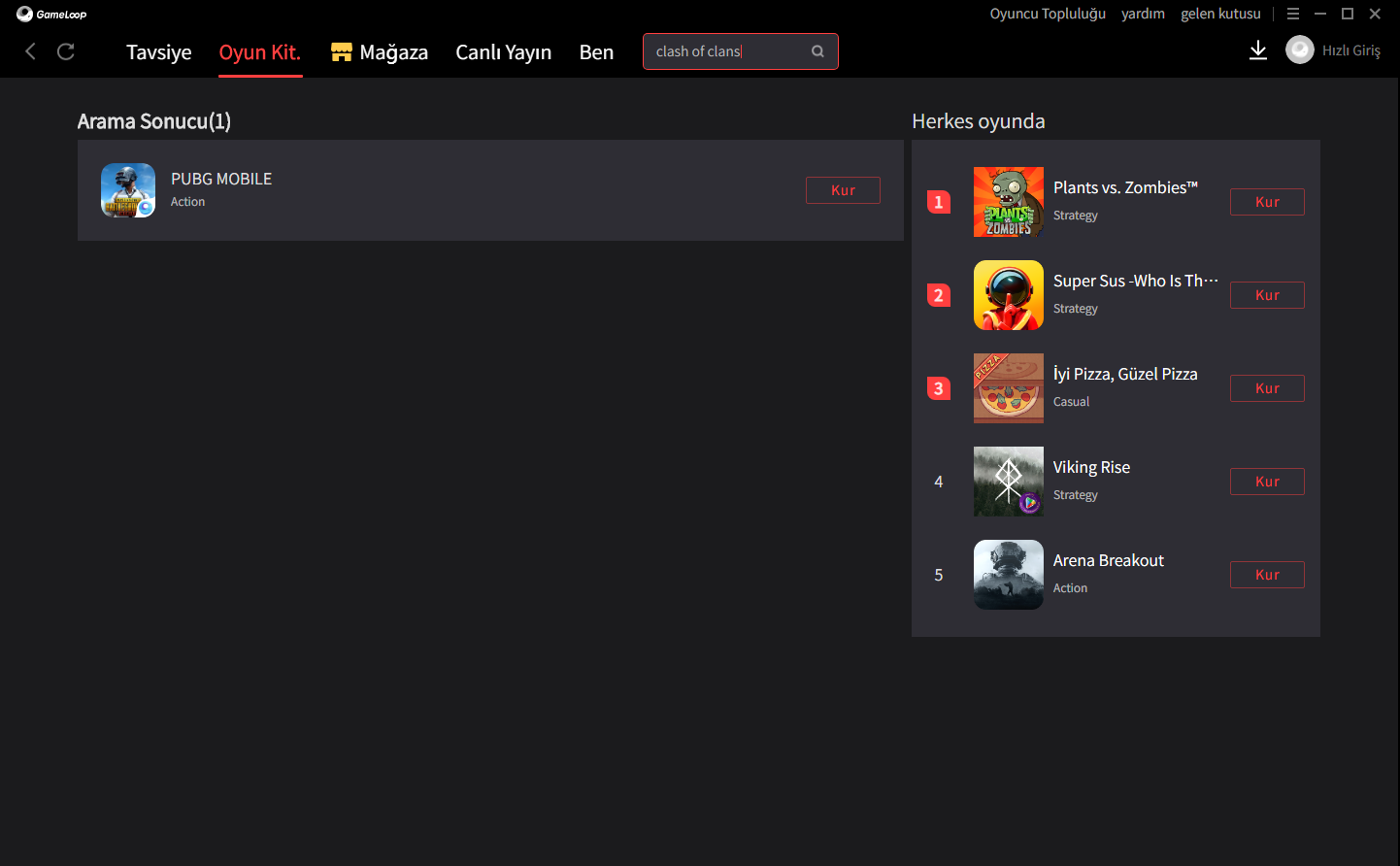
Task: Click the Plants vs. Zombies icon
Action: pos(1009,202)
